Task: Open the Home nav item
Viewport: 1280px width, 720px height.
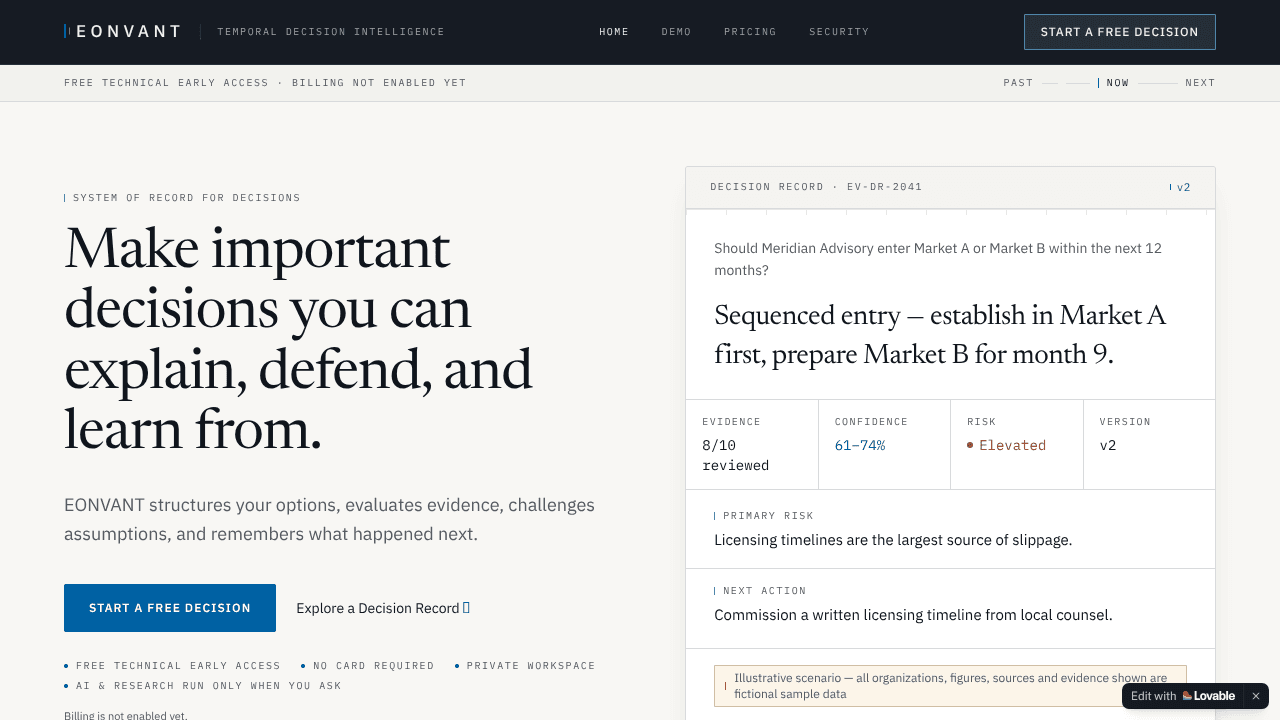Action: click(614, 32)
